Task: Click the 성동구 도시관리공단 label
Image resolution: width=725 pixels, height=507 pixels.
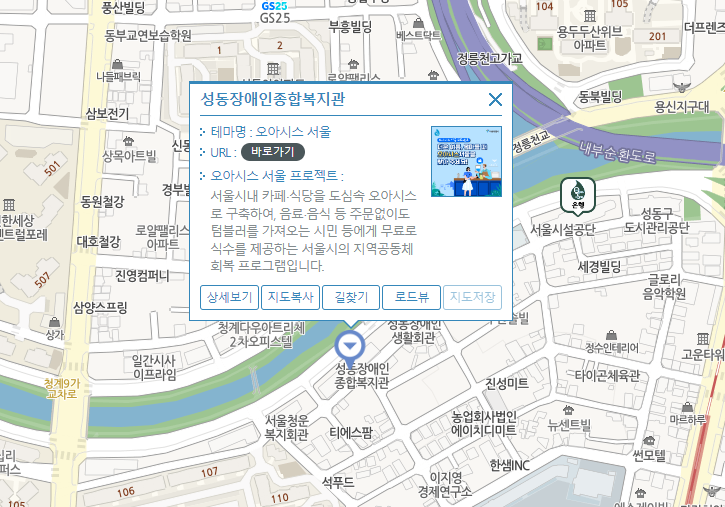Action: pyautogui.click(x=657, y=220)
